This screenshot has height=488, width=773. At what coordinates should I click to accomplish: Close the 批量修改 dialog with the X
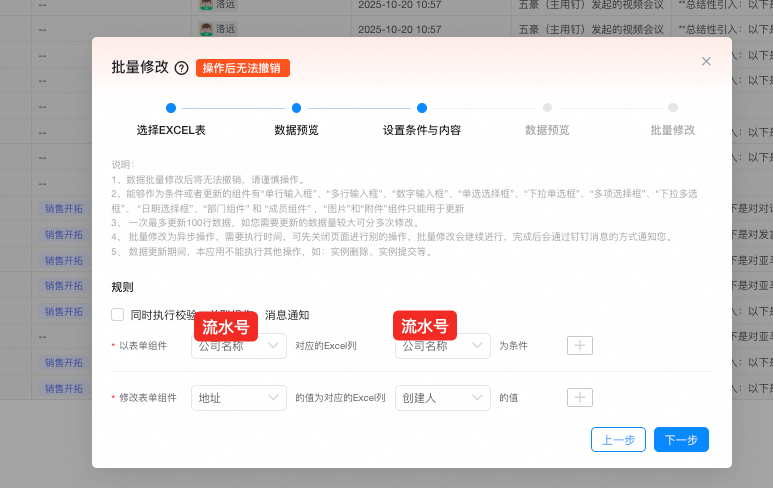coord(706,61)
